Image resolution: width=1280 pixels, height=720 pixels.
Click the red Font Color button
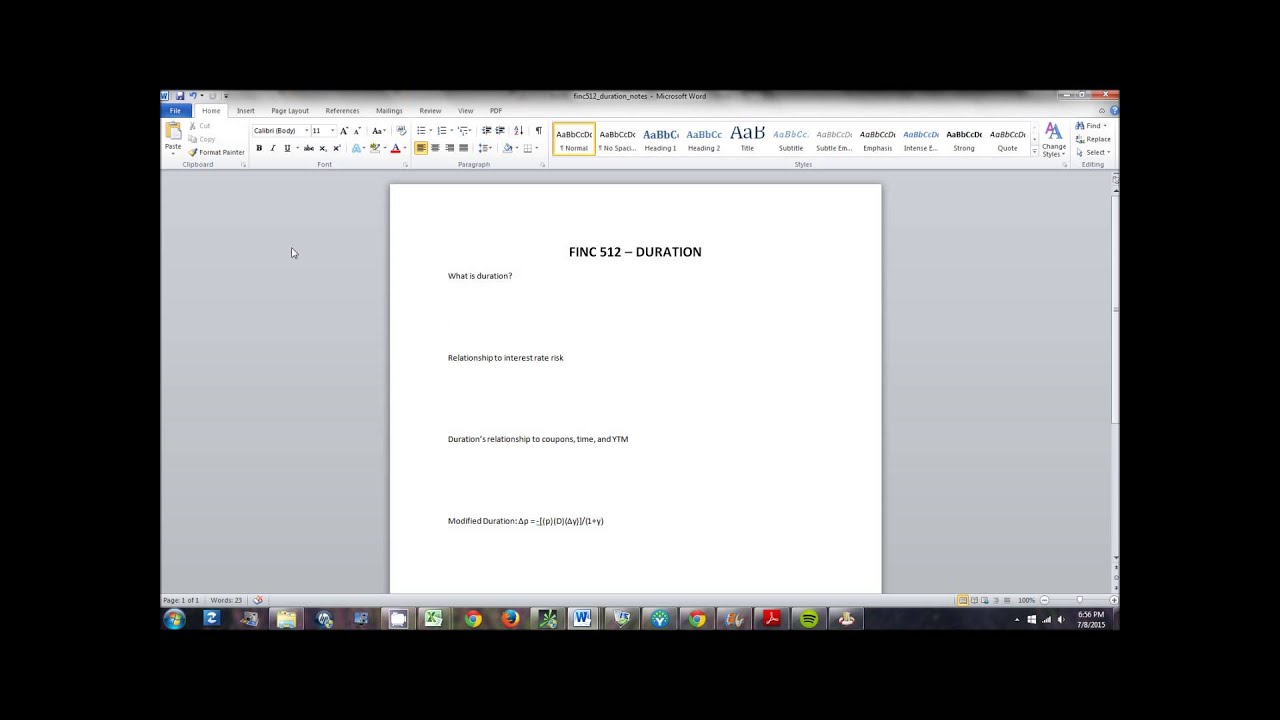click(x=395, y=148)
